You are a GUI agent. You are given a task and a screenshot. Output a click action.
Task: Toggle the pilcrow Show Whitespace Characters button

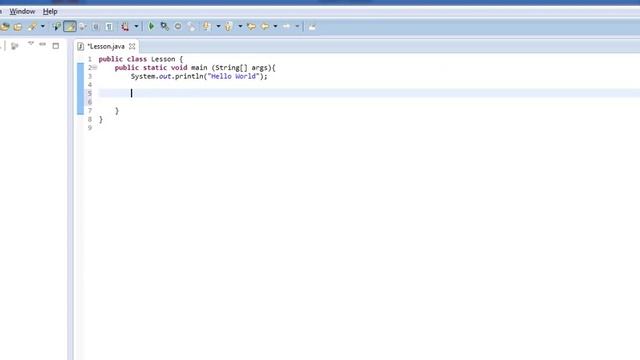[x=109, y=27]
